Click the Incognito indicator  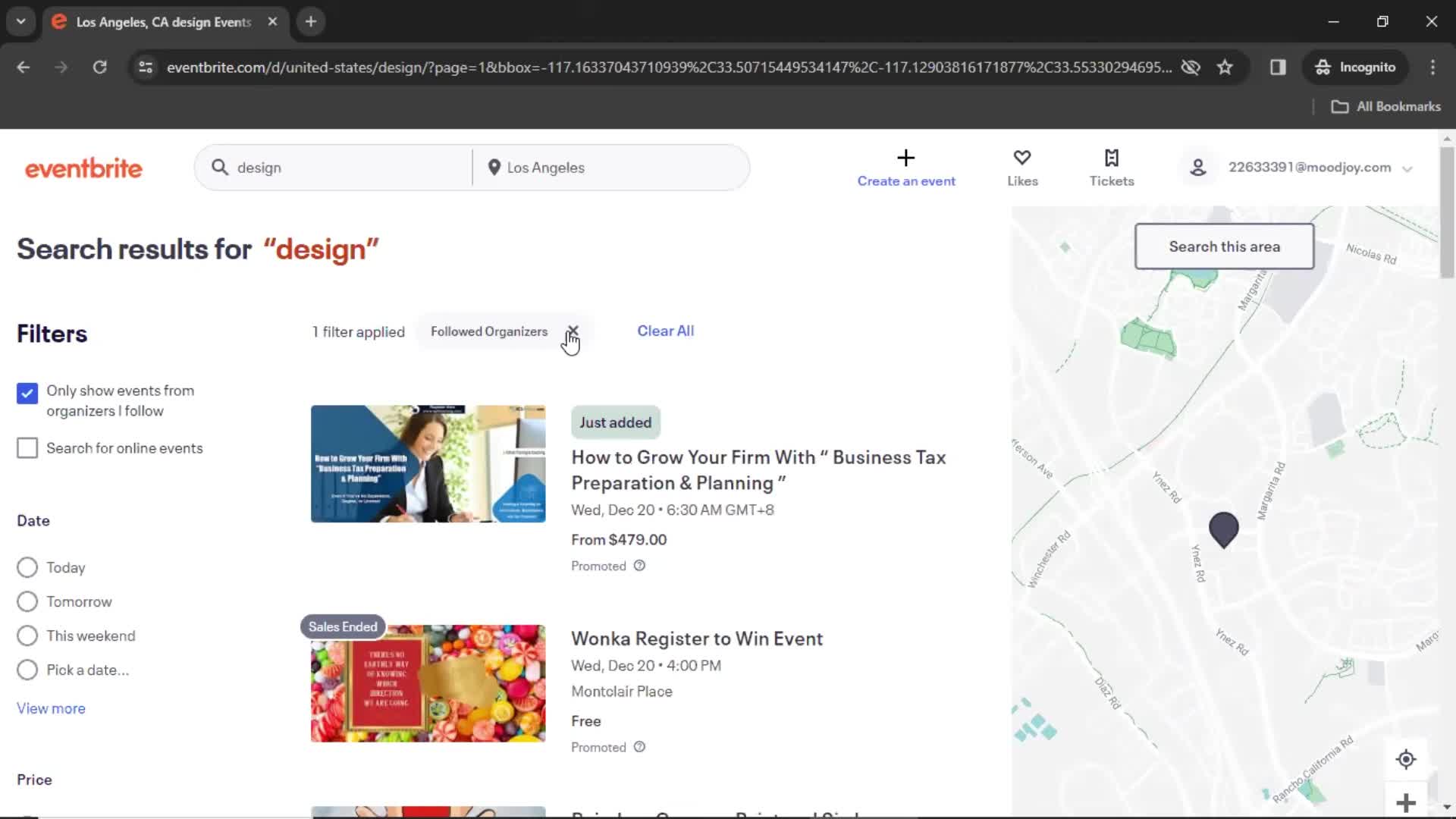(x=1355, y=67)
